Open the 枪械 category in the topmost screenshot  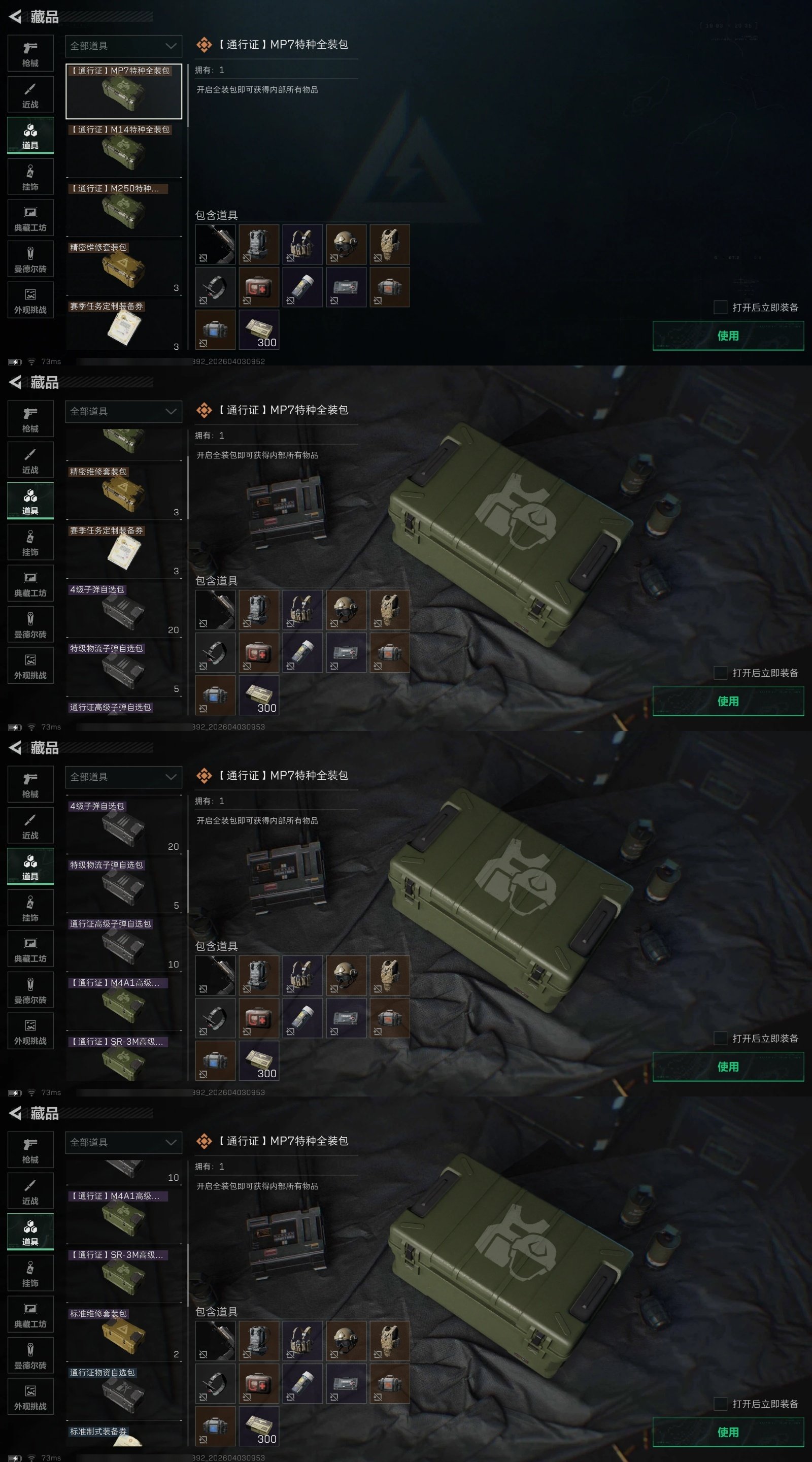[x=30, y=53]
